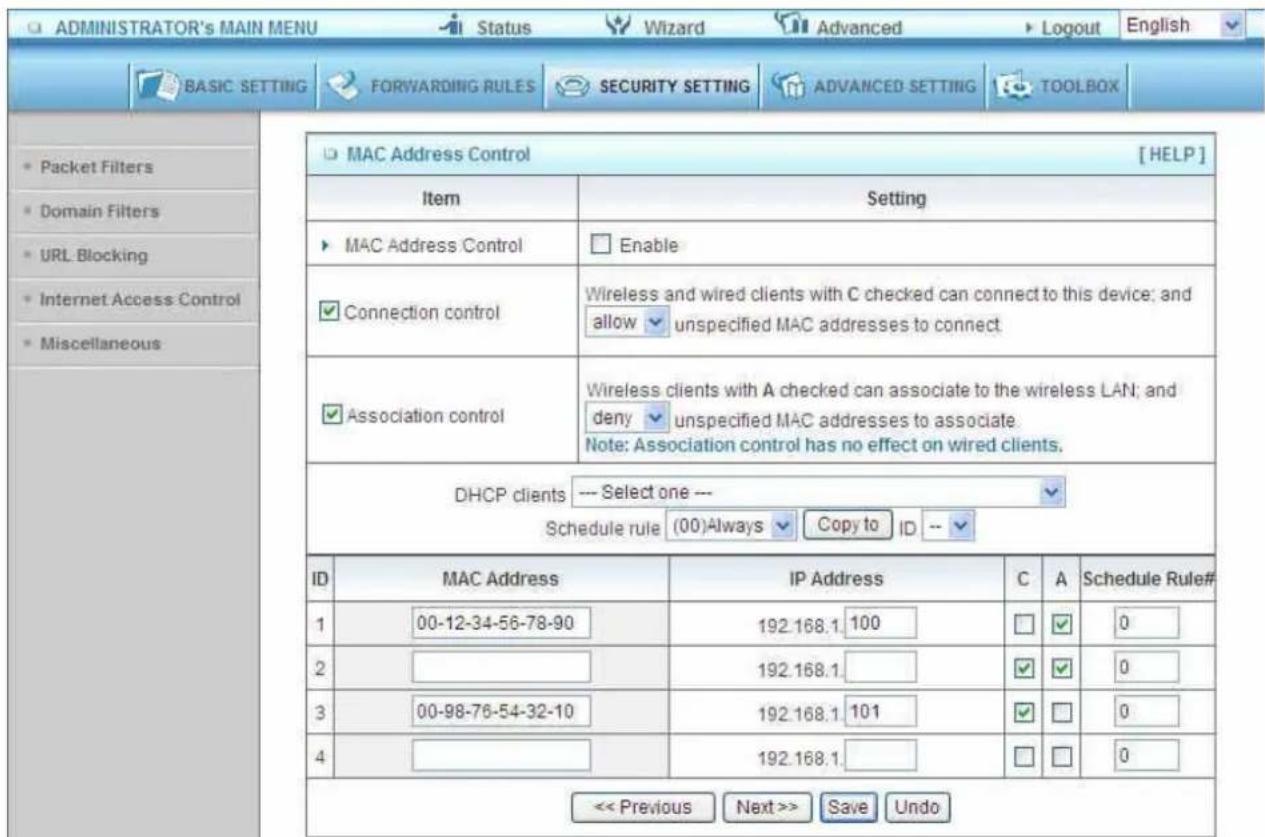The image size is (1265, 837).
Task: Click the << Previous button
Action: tap(641, 806)
